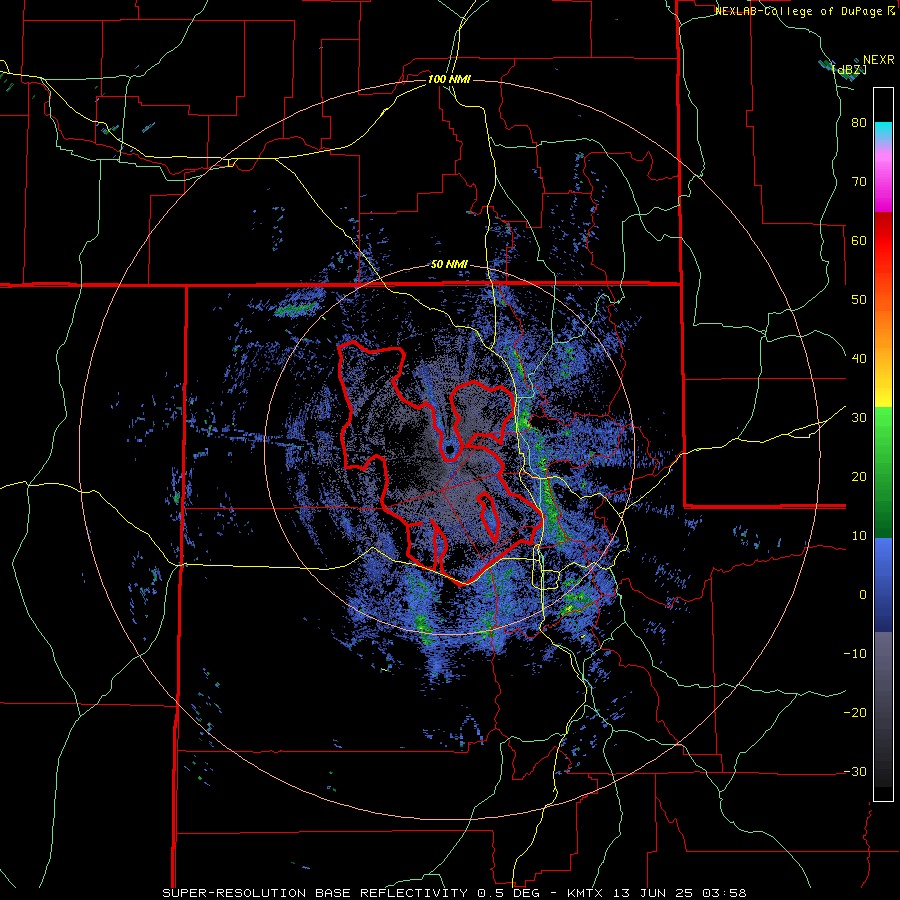Click the -30 value on color scale
900x900 pixels.
click(855, 771)
